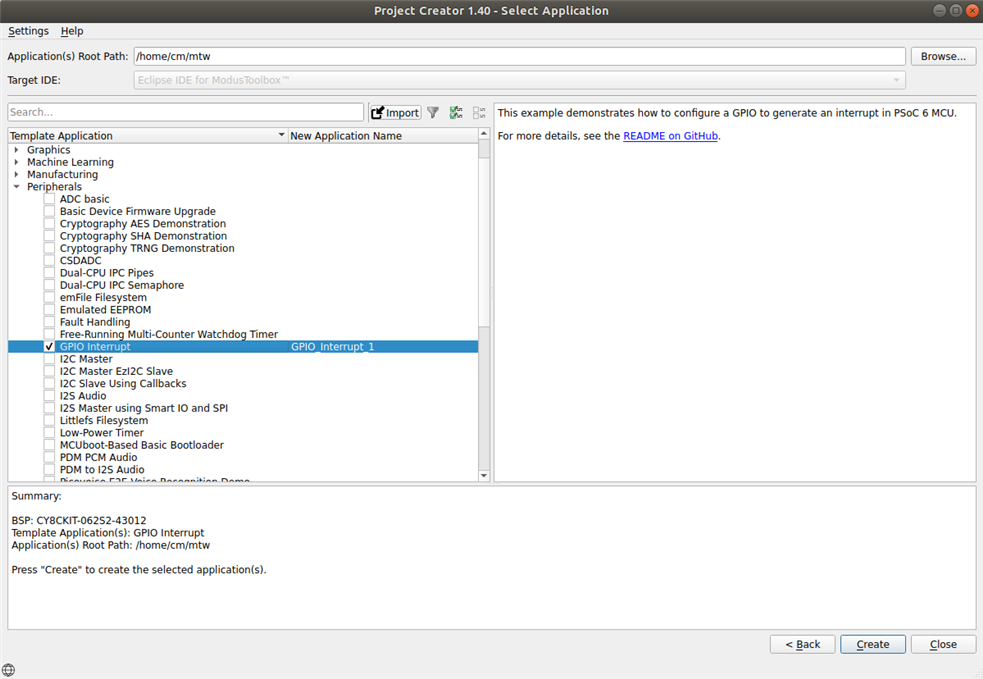Screen dimensions: 983x679
Task: Click the select all checkmarks icon
Action: pos(456,113)
